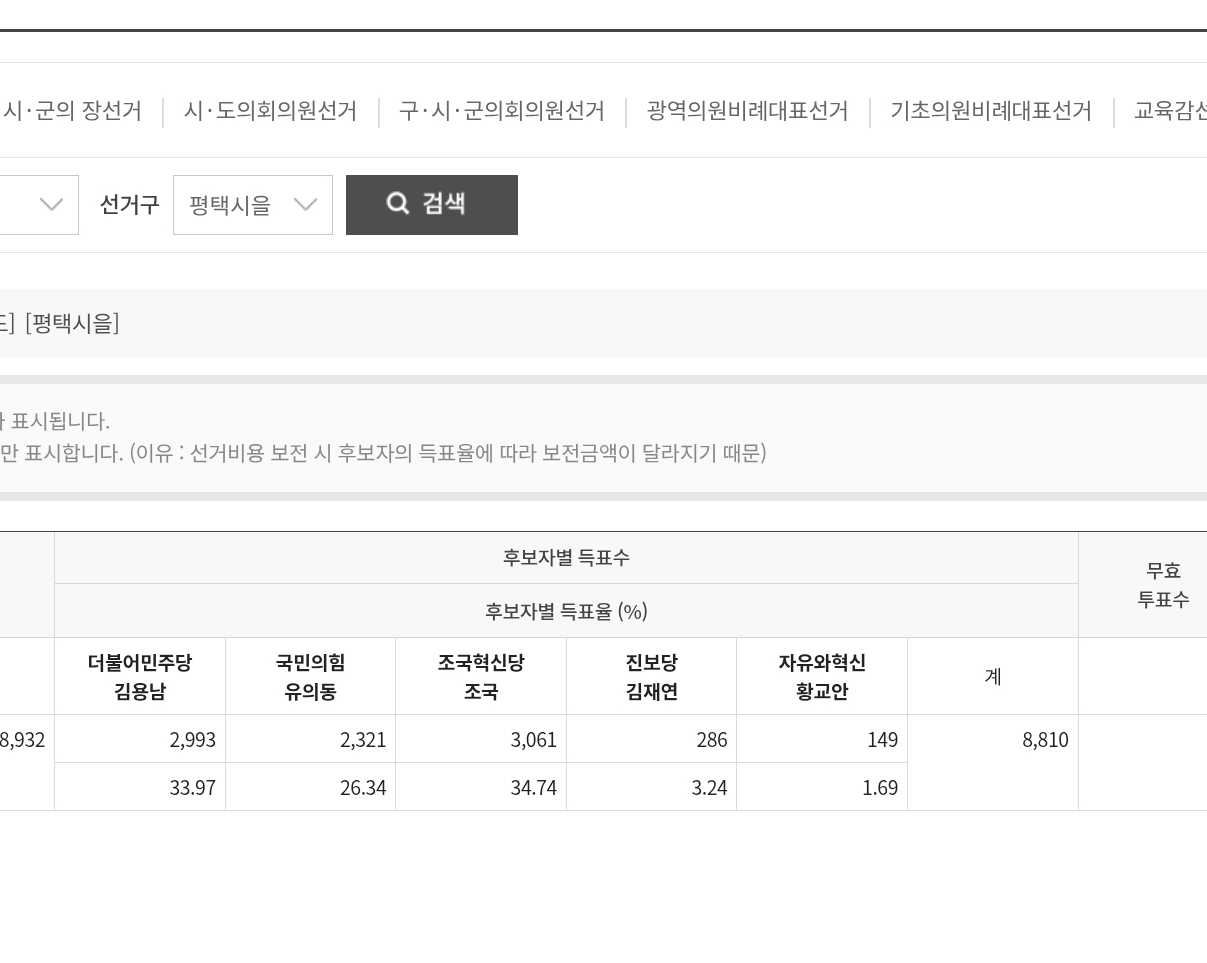
Task: Click the percentage cell 3.24
Action: tap(652, 787)
